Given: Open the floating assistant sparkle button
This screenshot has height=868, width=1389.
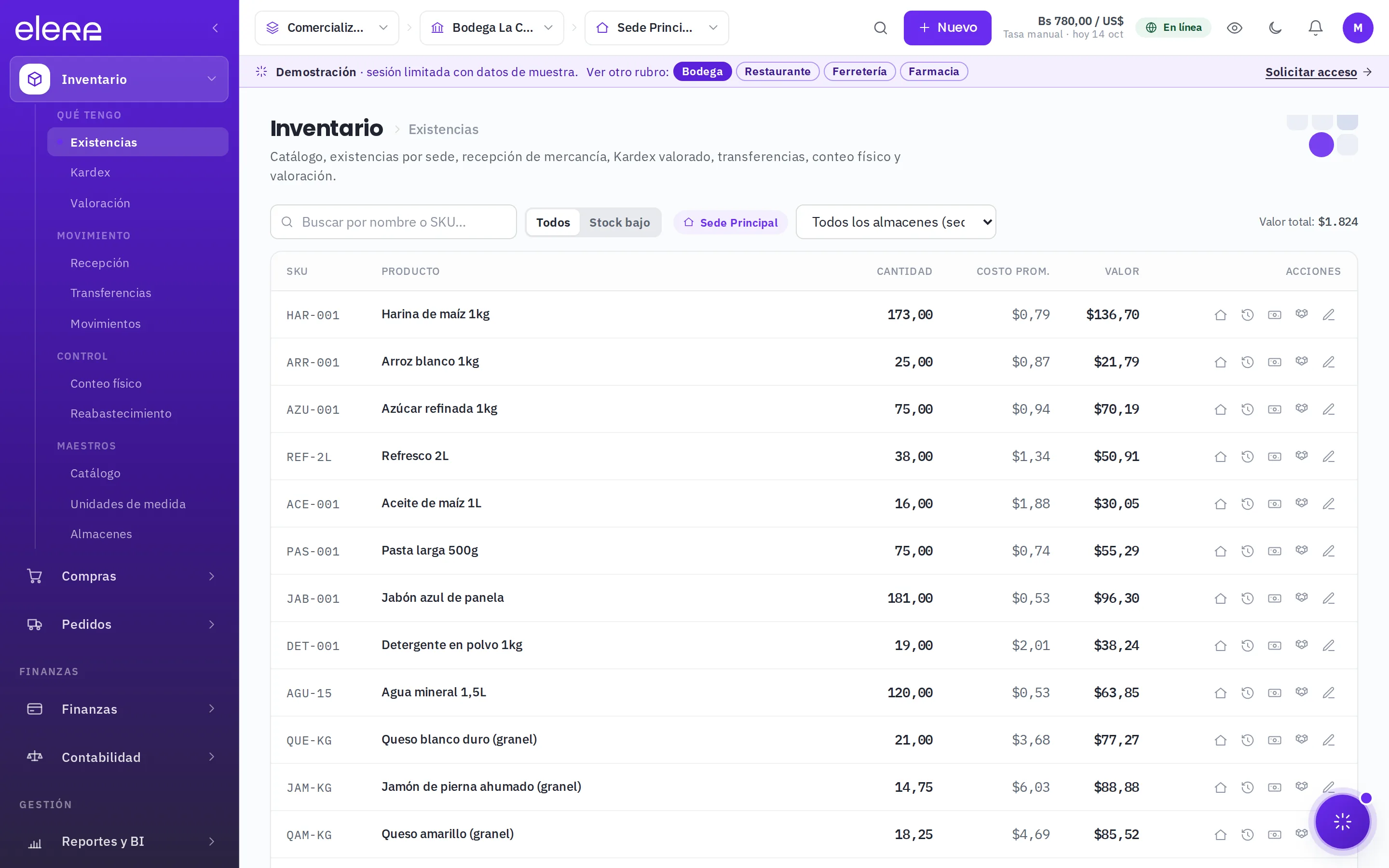Looking at the screenshot, I should [x=1342, y=822].
